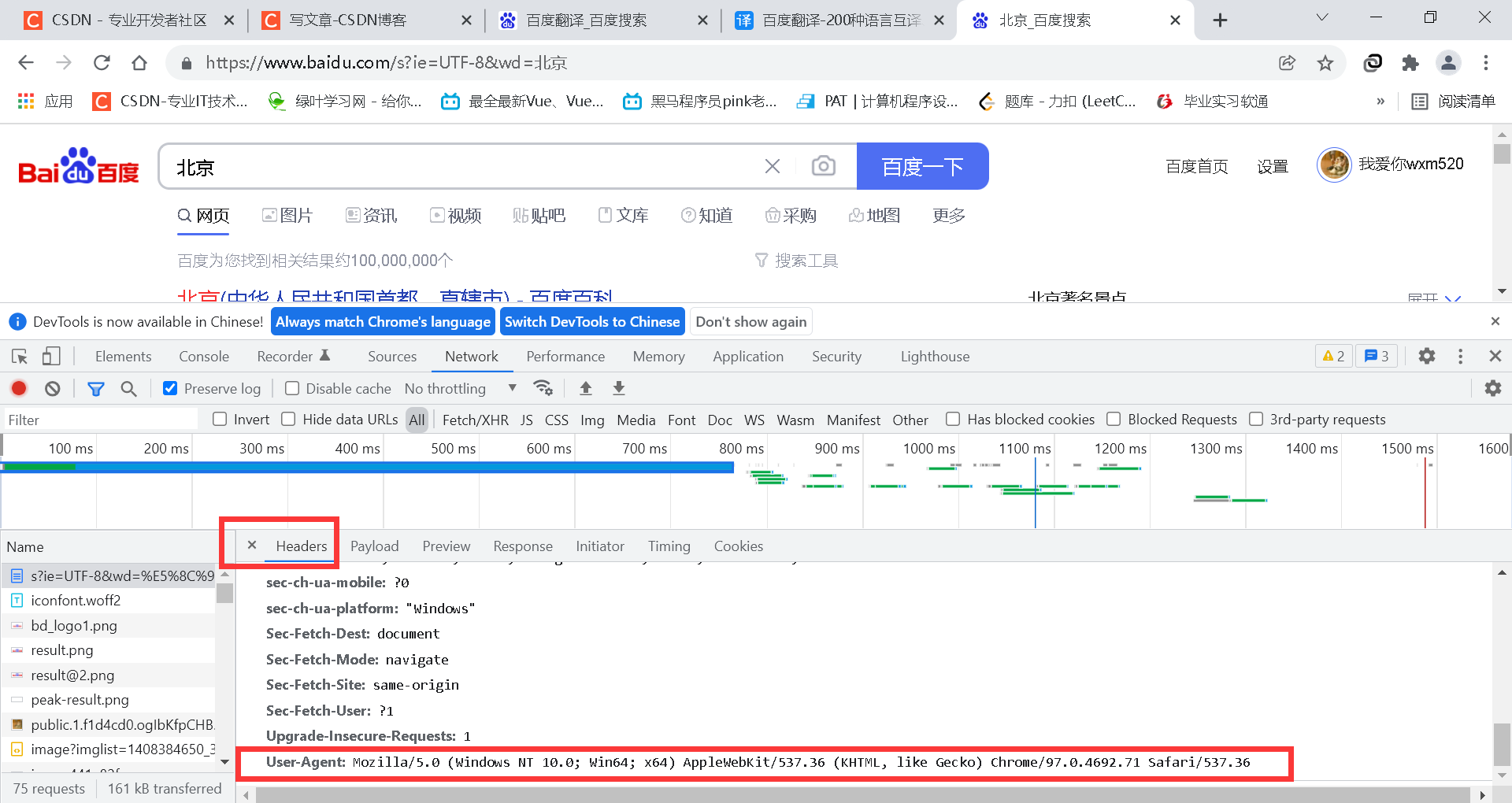
Task: Export HAR file download arrow
Action: 619,387
